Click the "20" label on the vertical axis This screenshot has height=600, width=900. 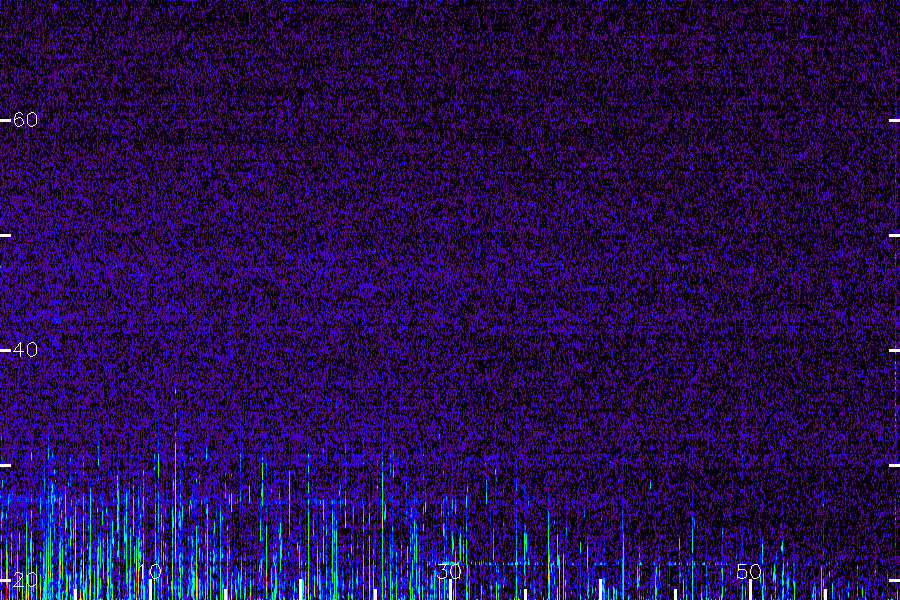tap(25, 580)
